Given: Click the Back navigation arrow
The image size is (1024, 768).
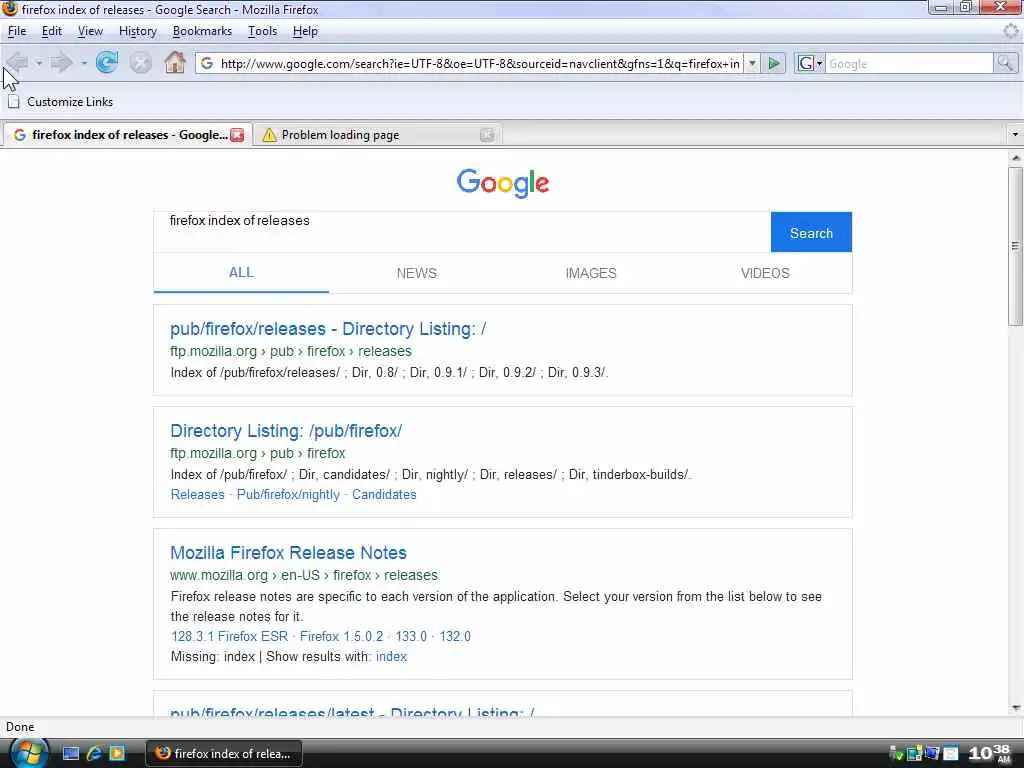Looking at the screenshot, I should click(x=17, y=63).
